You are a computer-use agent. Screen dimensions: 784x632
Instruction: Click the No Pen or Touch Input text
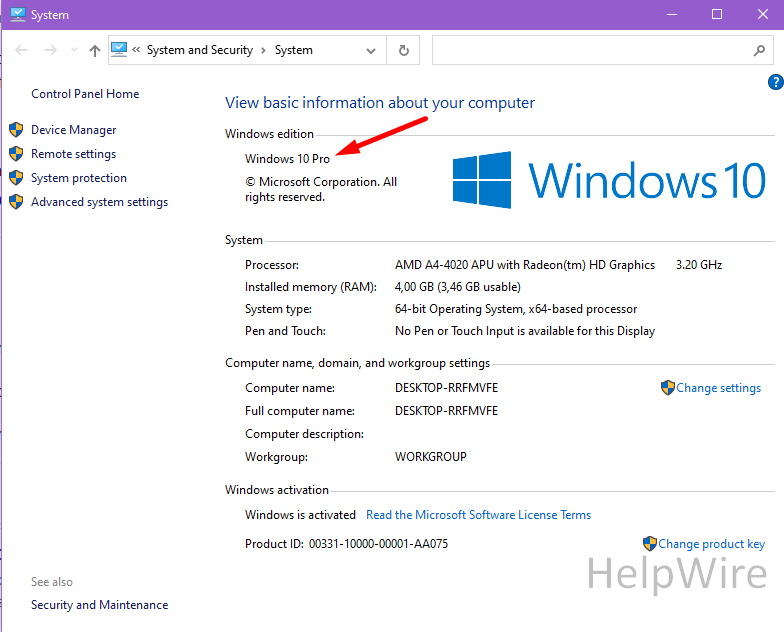pos(525,331)
